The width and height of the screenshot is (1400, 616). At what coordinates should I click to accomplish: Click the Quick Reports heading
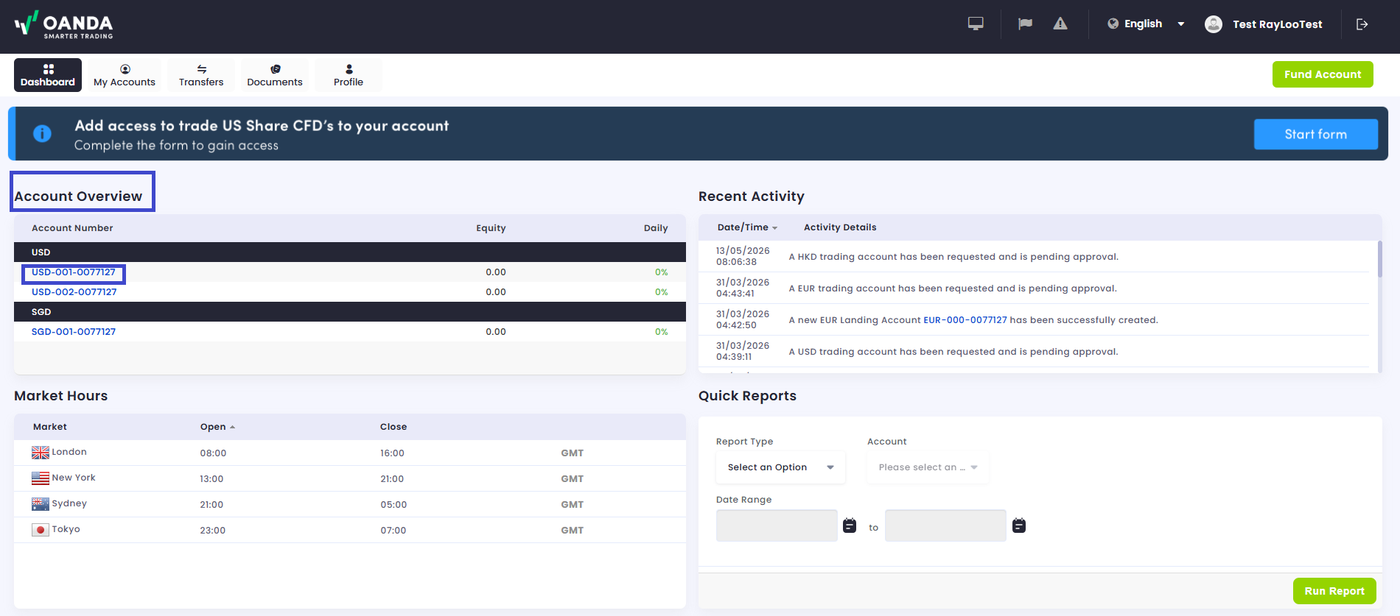tap(747, 396)
